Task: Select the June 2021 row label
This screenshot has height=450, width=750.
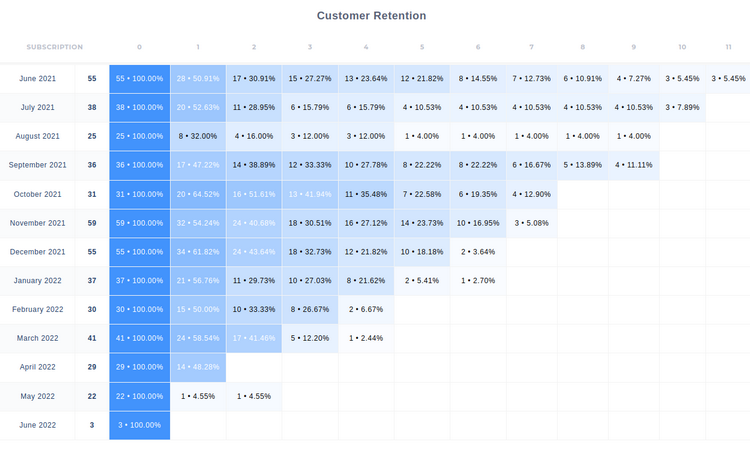Action: [x=37, y=78]
